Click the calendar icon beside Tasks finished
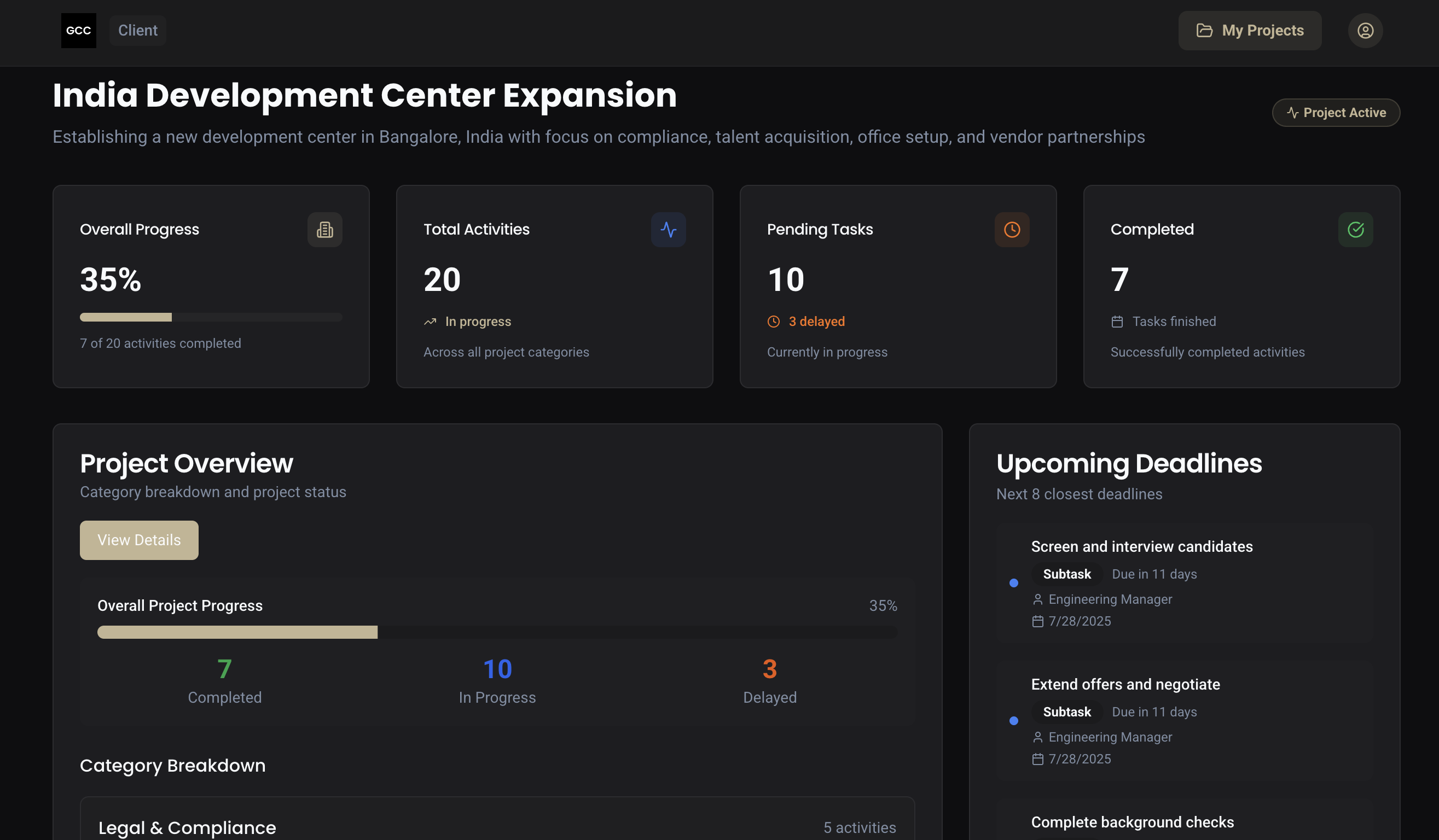This screenshot has height=840, width=1439. (1117, 322)
